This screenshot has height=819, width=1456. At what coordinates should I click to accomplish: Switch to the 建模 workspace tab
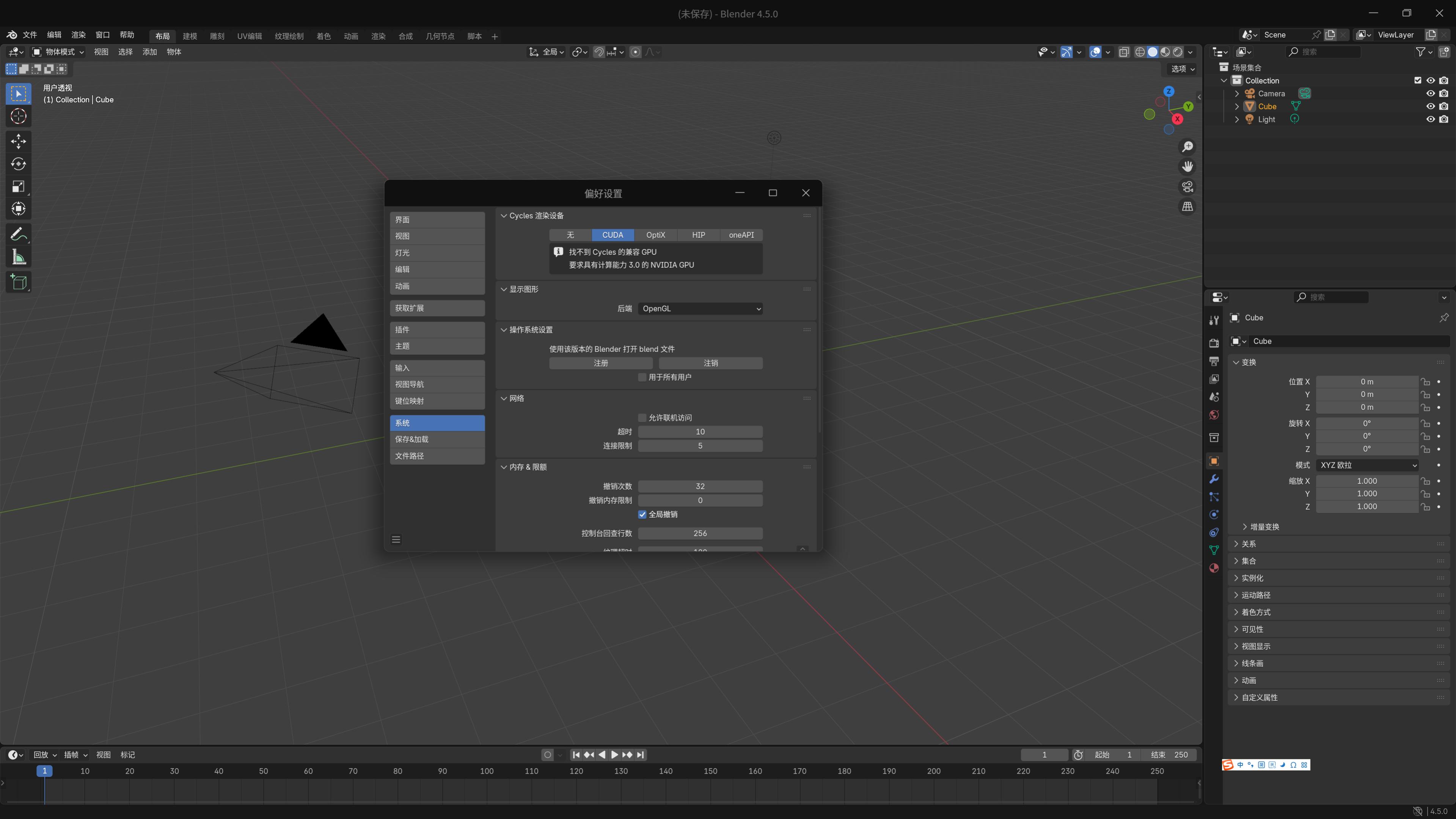click(x=190, y=36)
